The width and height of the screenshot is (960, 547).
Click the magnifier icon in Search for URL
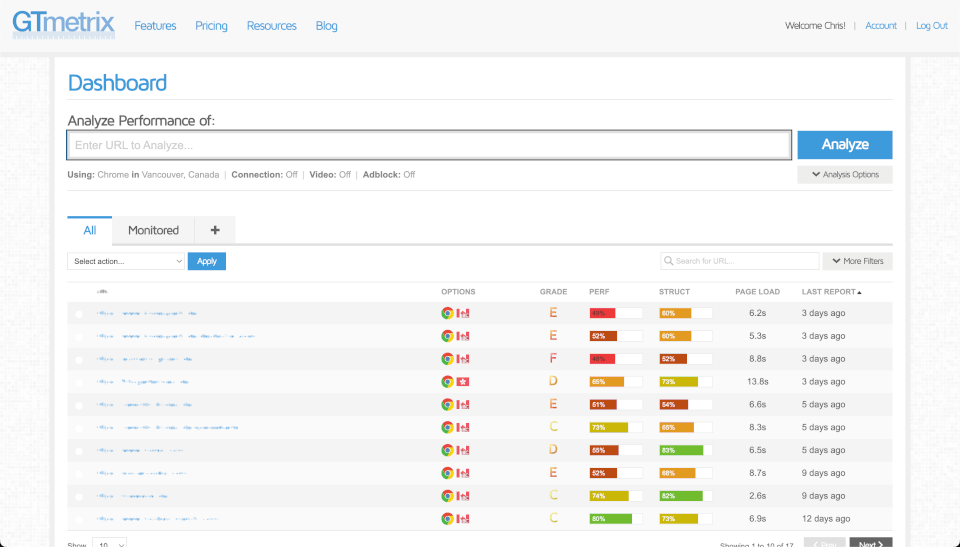(669, 261)
